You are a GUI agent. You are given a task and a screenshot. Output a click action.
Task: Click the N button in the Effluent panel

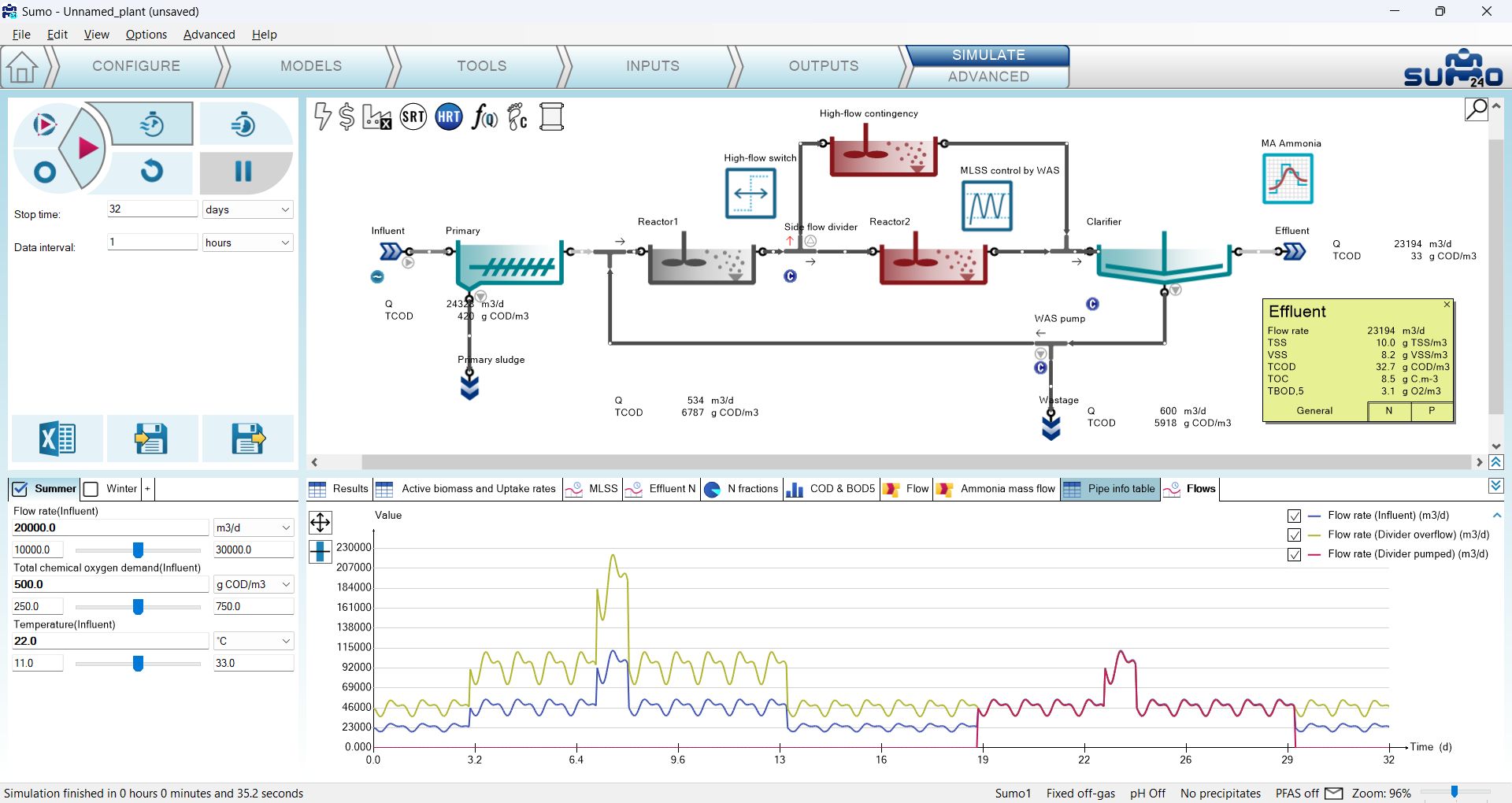pos(1389,411)
